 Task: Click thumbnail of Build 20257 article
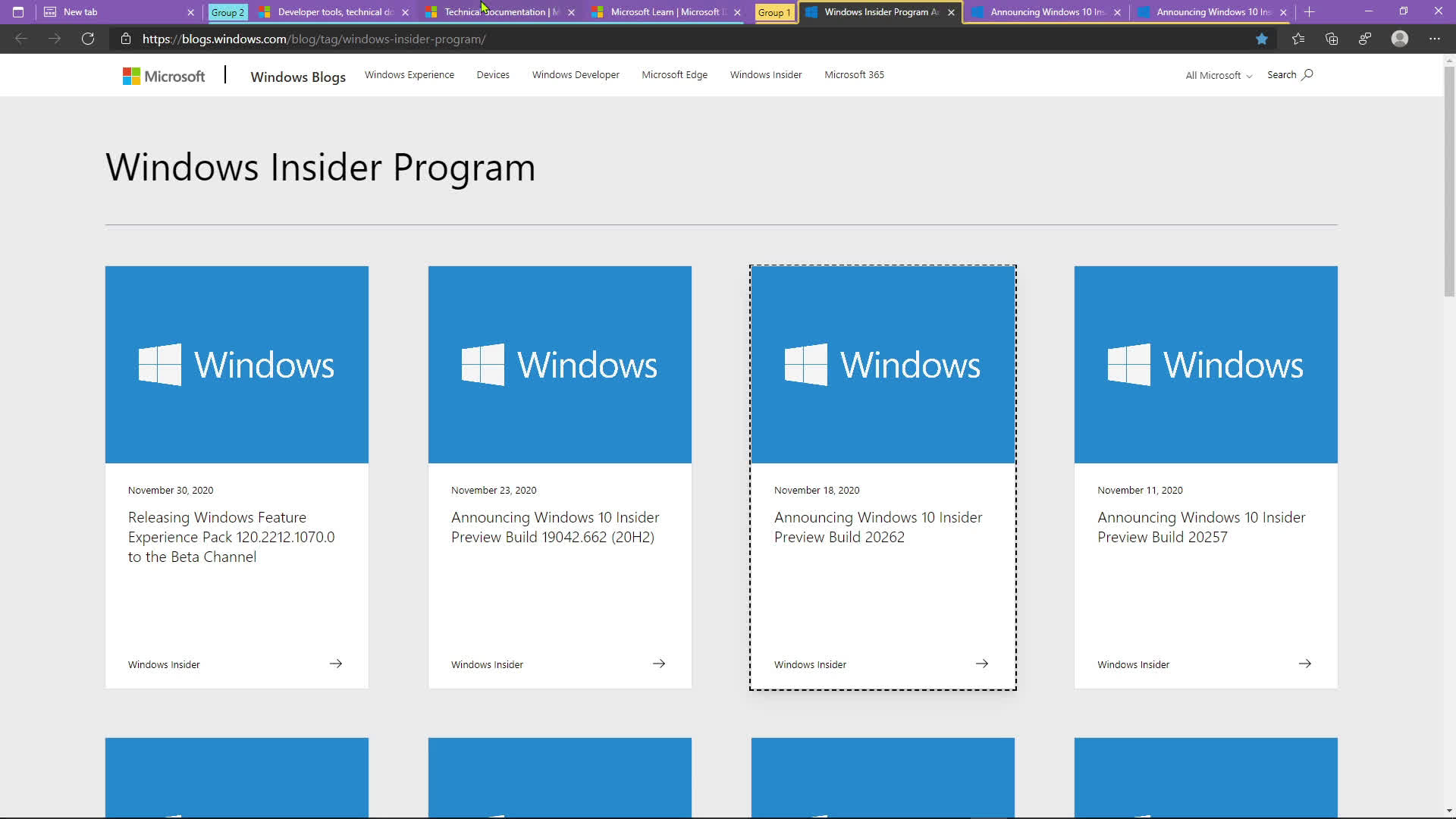(1206, 364)
